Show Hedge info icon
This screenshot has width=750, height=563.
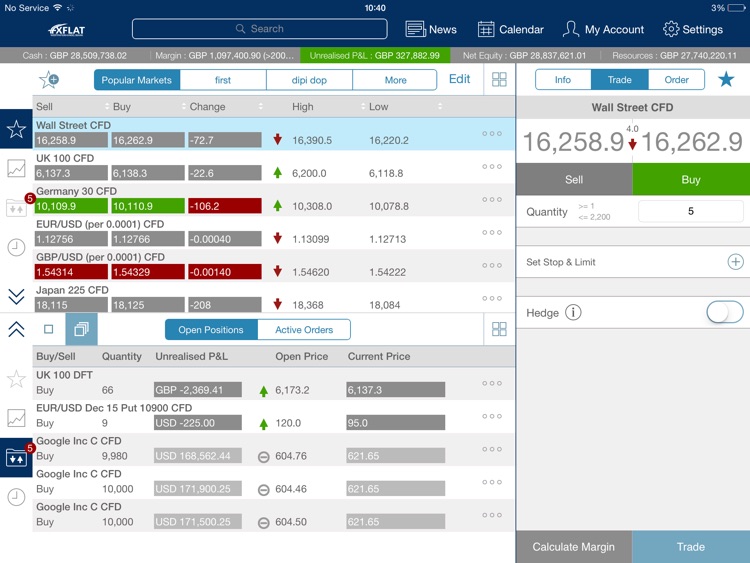573,313
